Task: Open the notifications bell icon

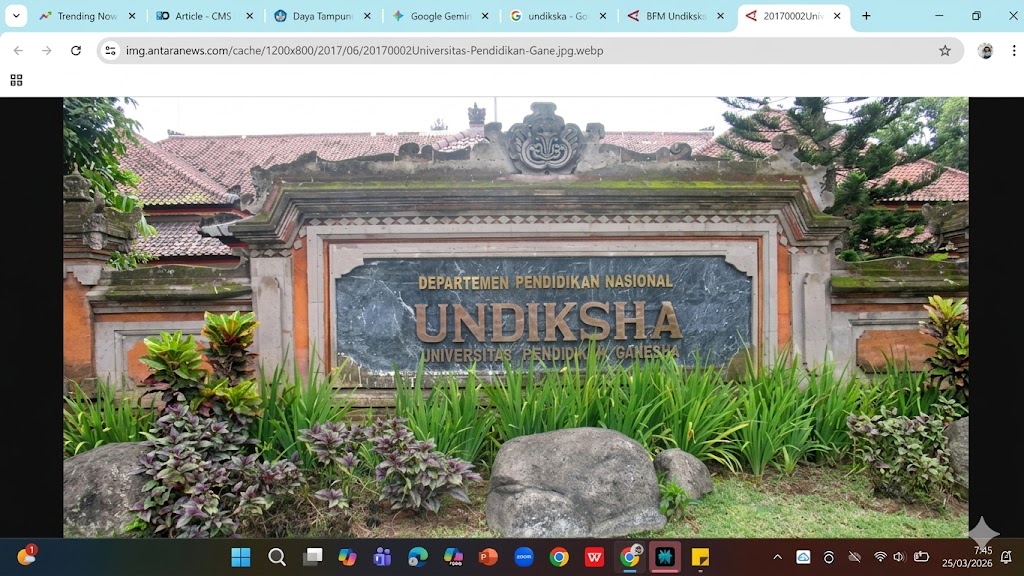Action: [x=1006, y=557]
